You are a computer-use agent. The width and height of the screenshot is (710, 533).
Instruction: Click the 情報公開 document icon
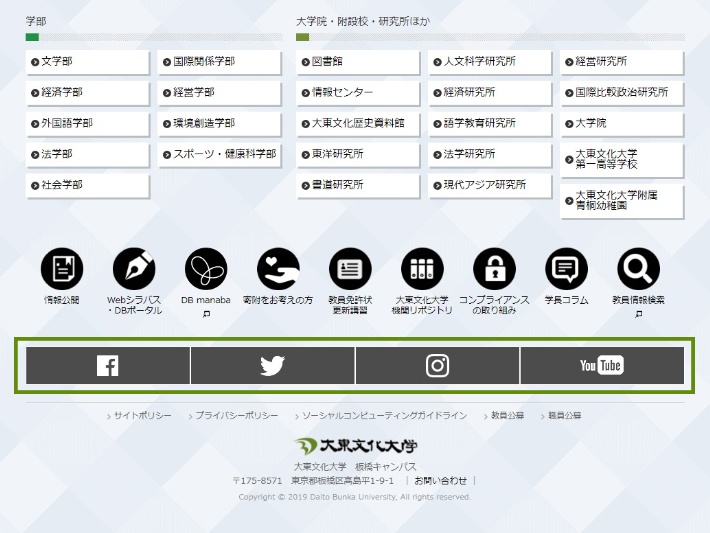62,269
